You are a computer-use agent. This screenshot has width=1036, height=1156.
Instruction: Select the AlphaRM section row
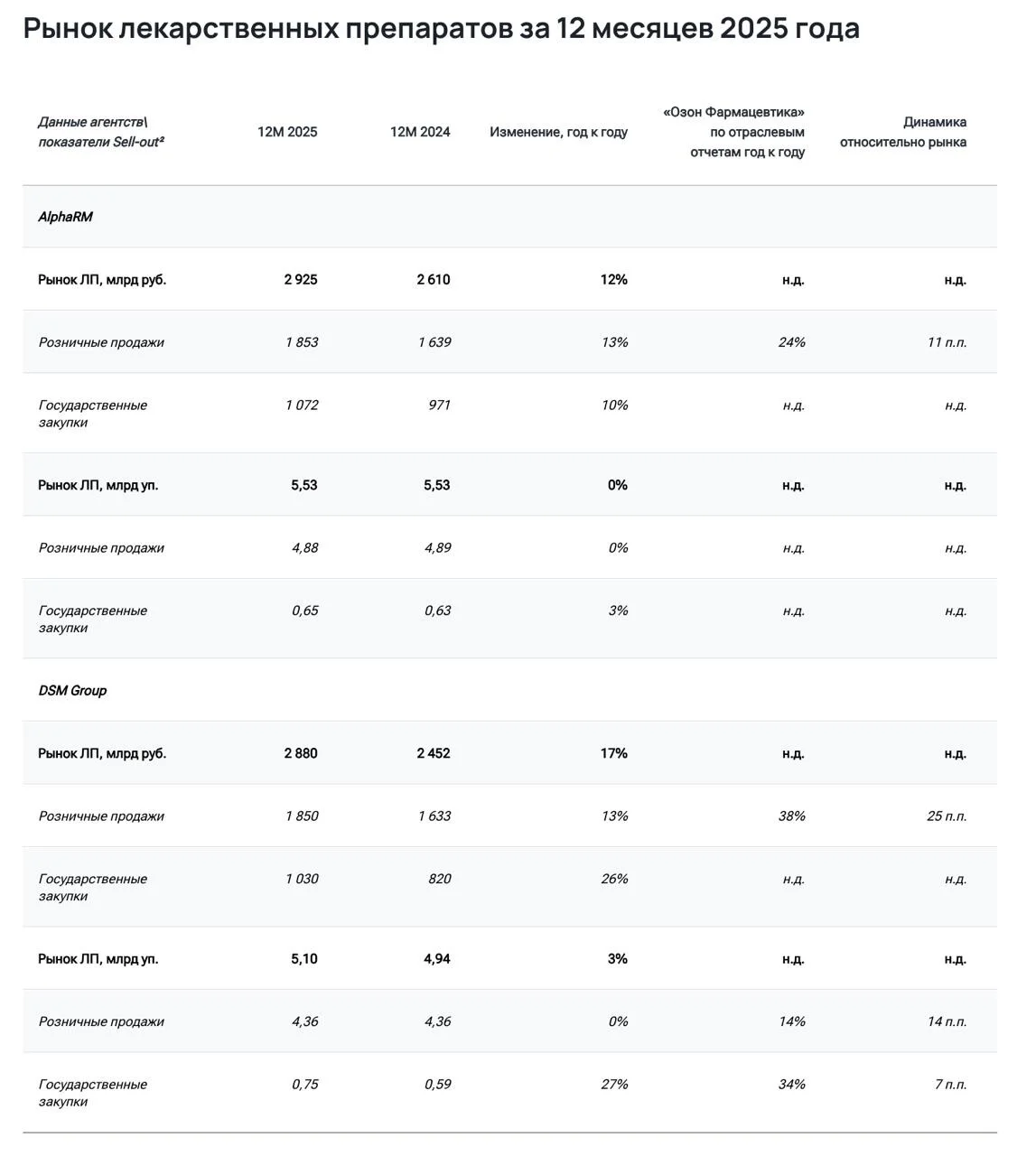pos(509,217)
